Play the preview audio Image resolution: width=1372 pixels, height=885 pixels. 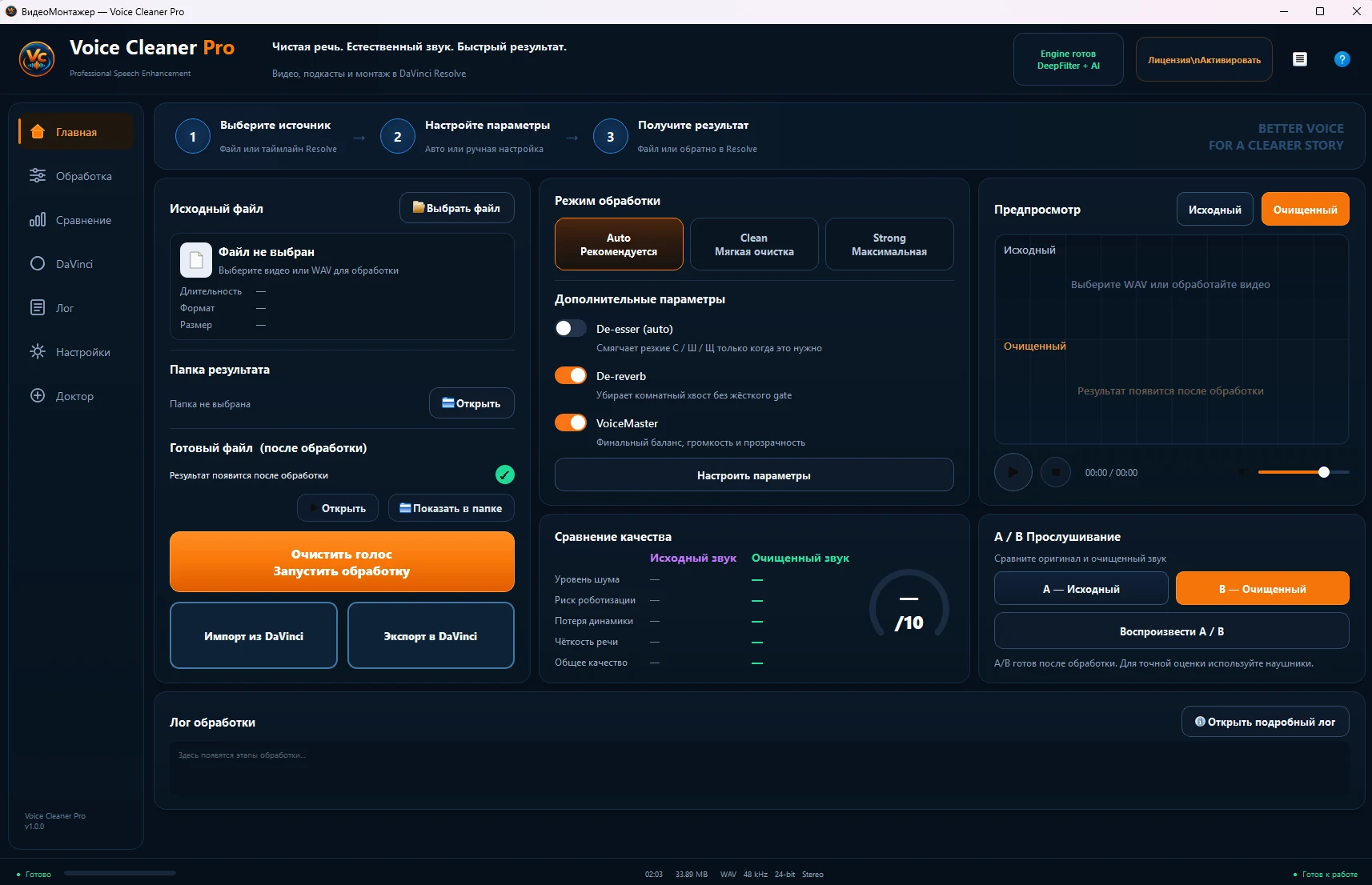(1013, 472)
